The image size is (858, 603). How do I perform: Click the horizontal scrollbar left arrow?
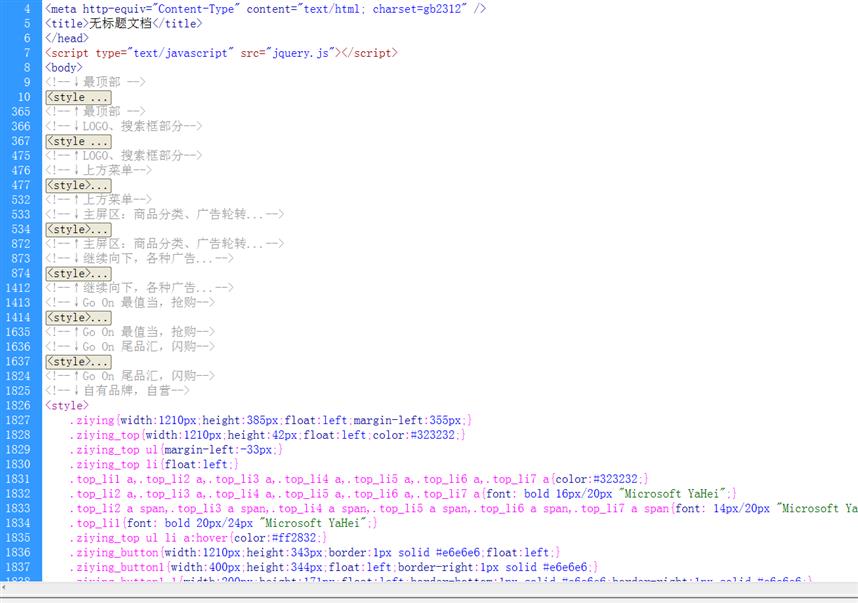3,587
